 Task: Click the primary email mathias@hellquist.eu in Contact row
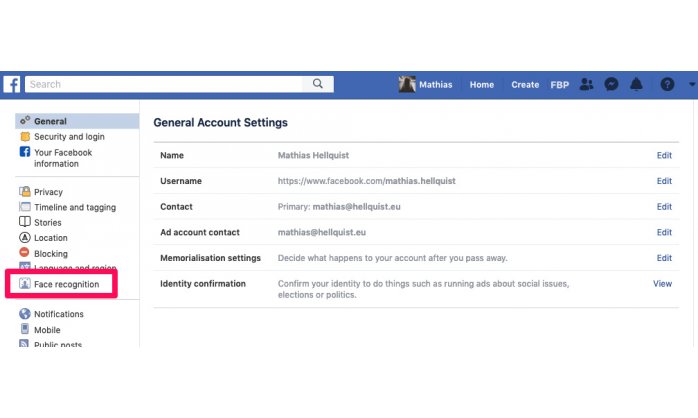click(x=357, y=207)
